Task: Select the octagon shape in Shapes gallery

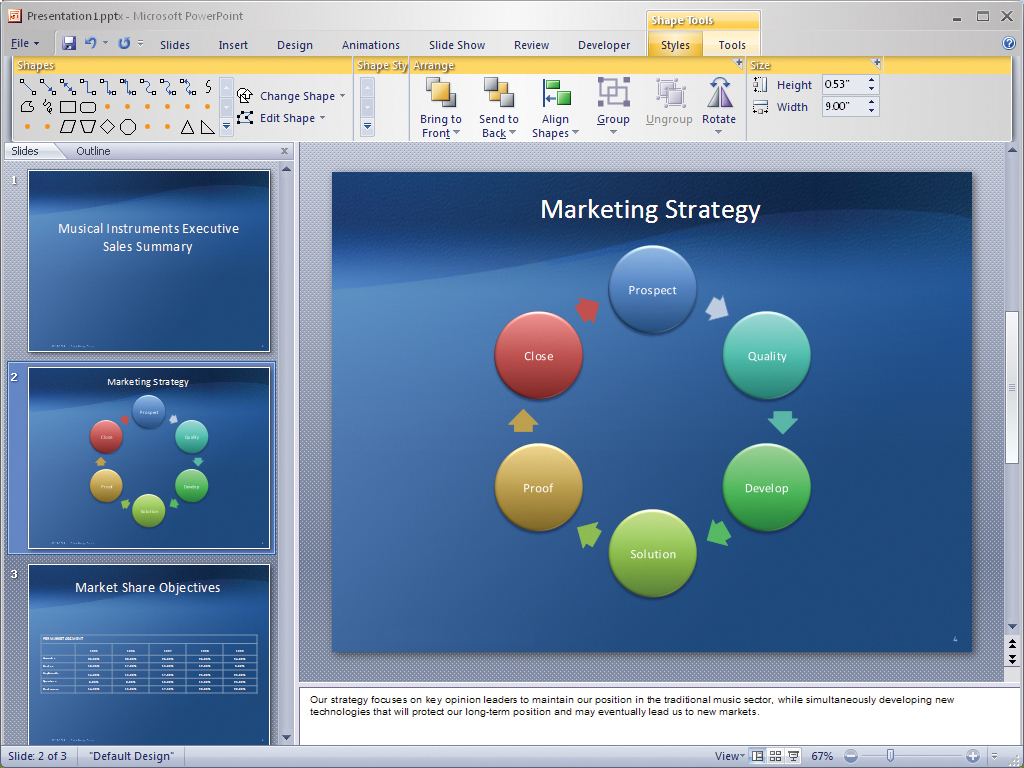Action: click(x=128, y=127)
